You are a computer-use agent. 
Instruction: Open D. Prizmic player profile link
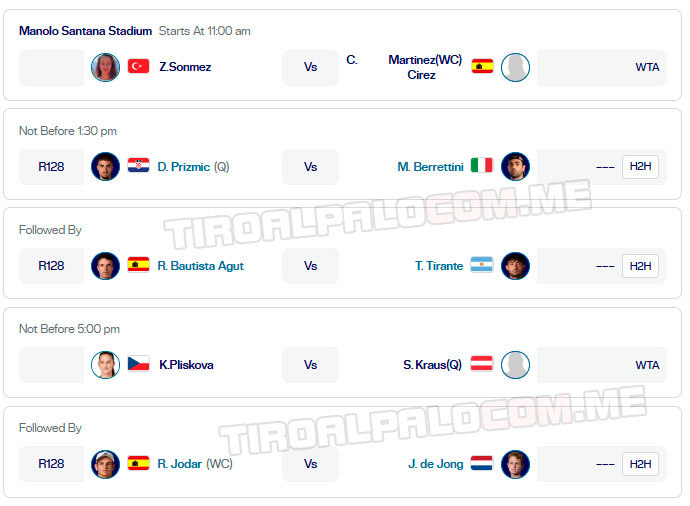[x=184, y=166]
